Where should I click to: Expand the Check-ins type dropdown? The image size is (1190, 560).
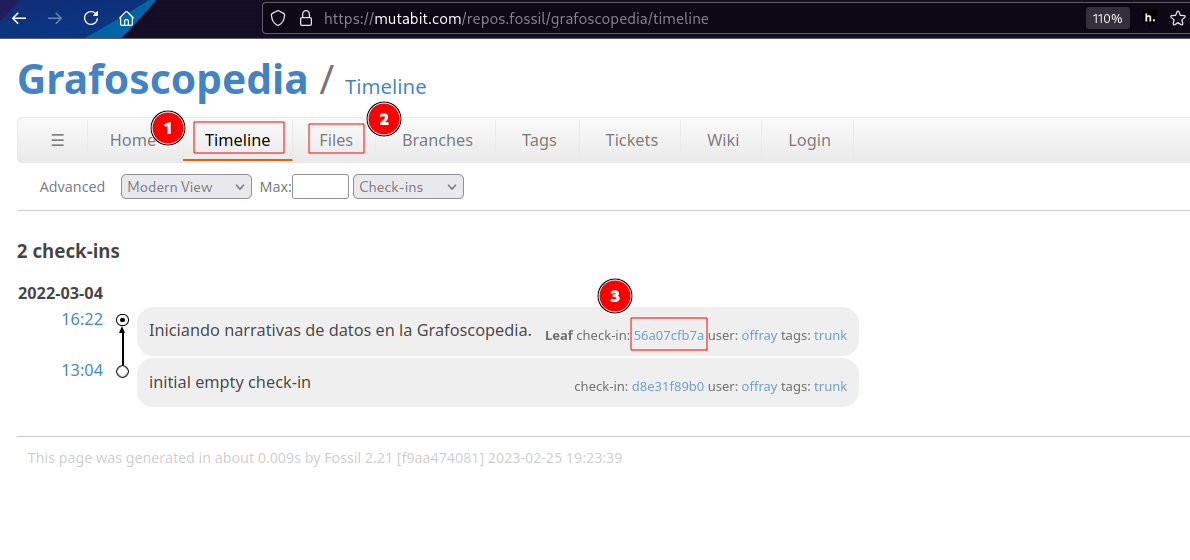coord(408,187)
